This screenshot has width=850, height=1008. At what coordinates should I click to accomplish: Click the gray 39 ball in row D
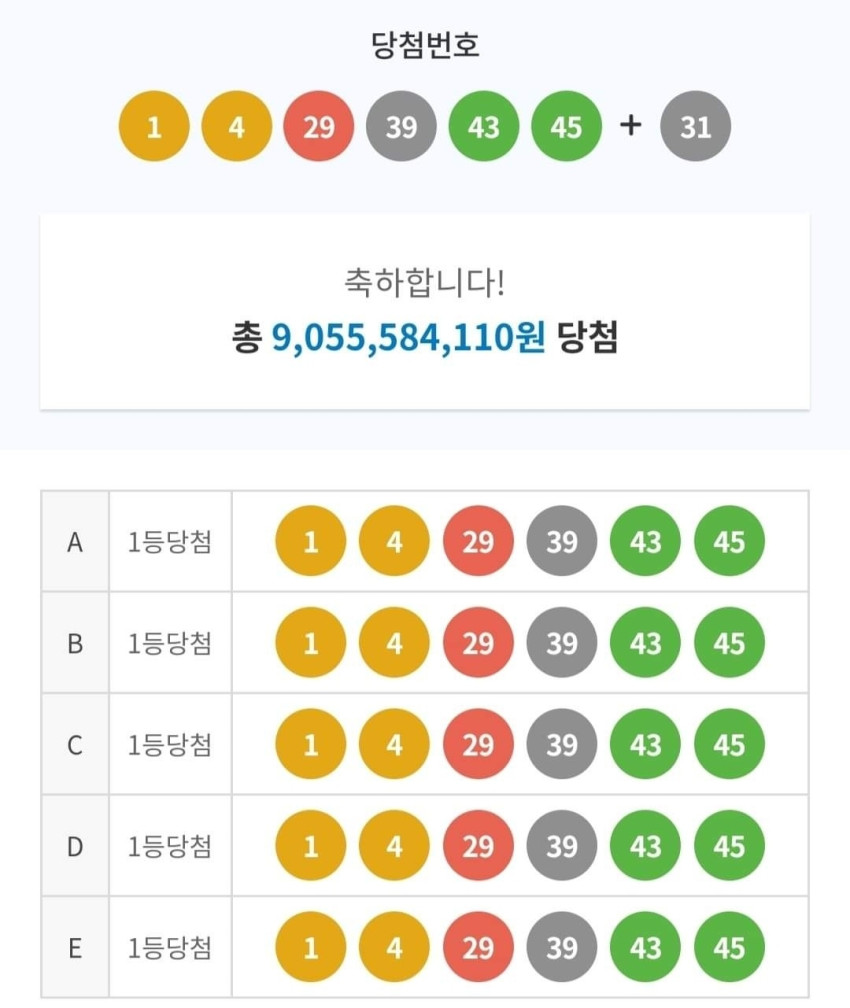pos(561,846)
